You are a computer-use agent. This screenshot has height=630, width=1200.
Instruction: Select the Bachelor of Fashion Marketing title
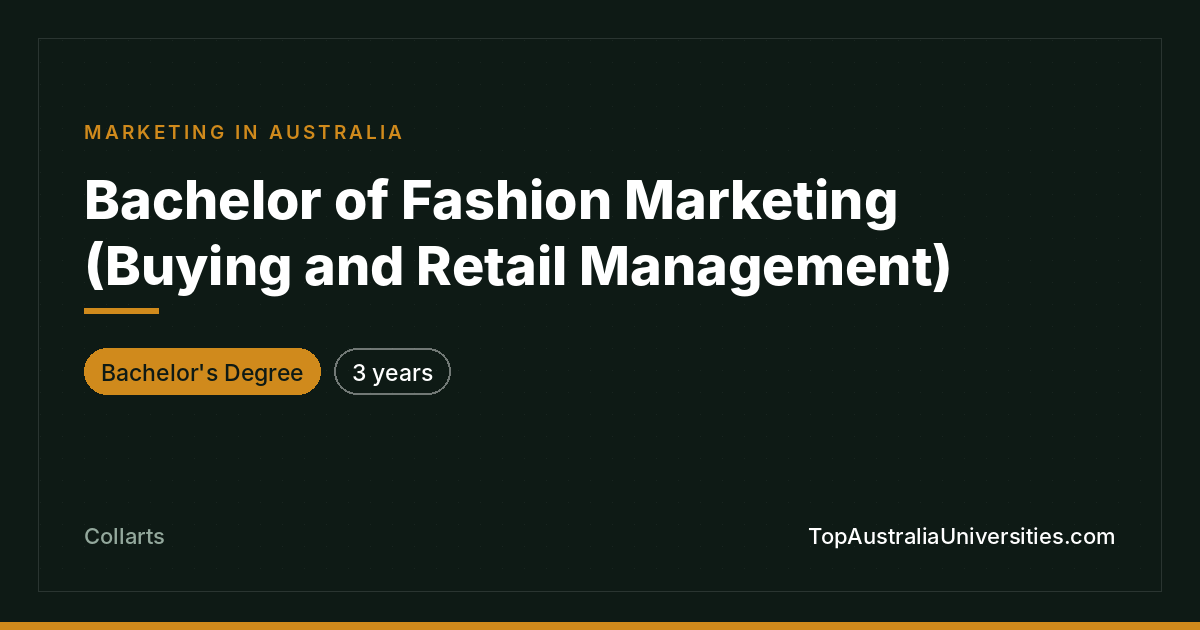[x=517, y=234]
